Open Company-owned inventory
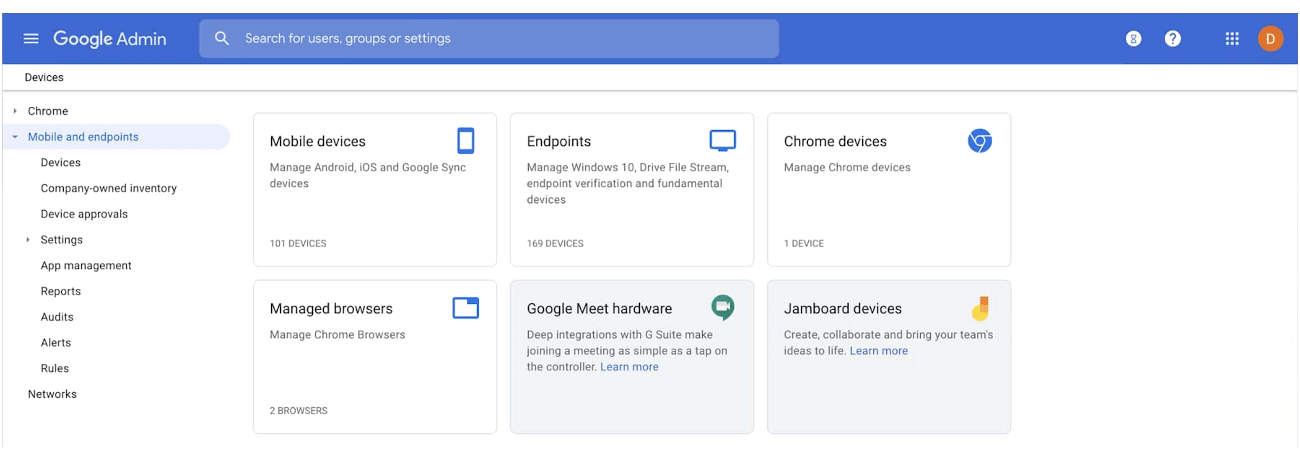 tap(109, 189)
